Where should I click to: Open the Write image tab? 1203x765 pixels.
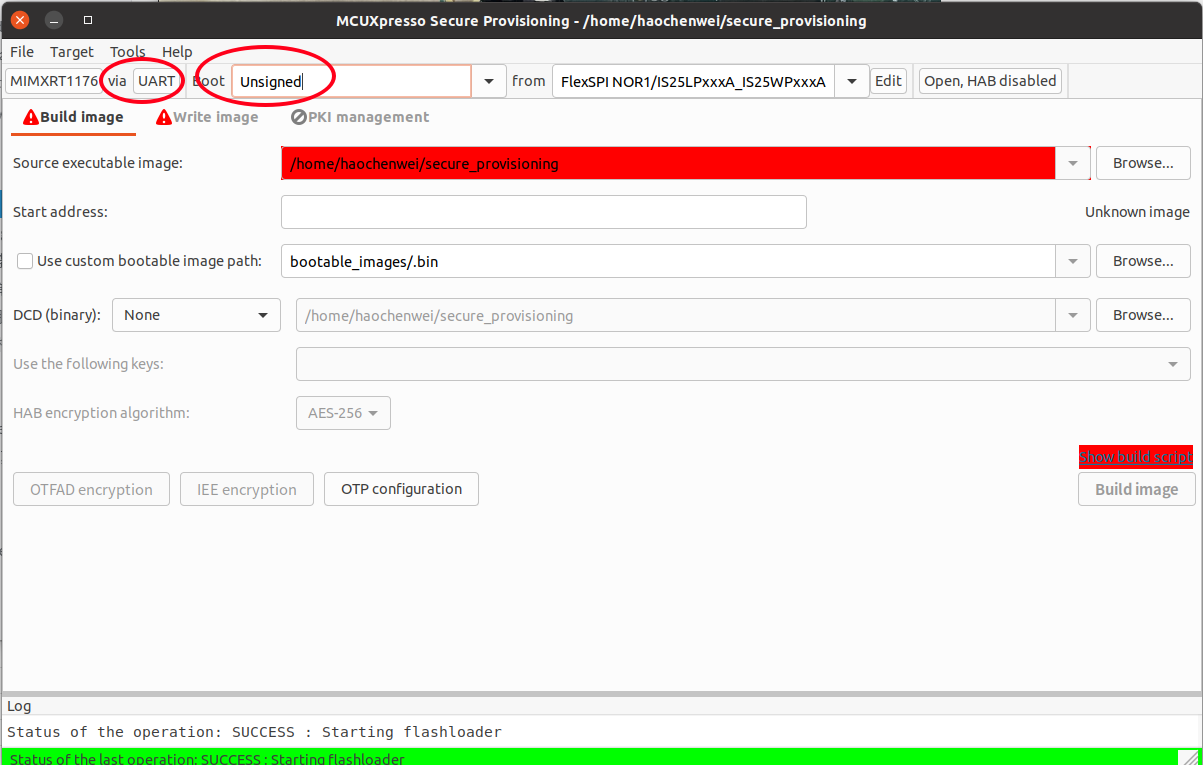[207, 117]
